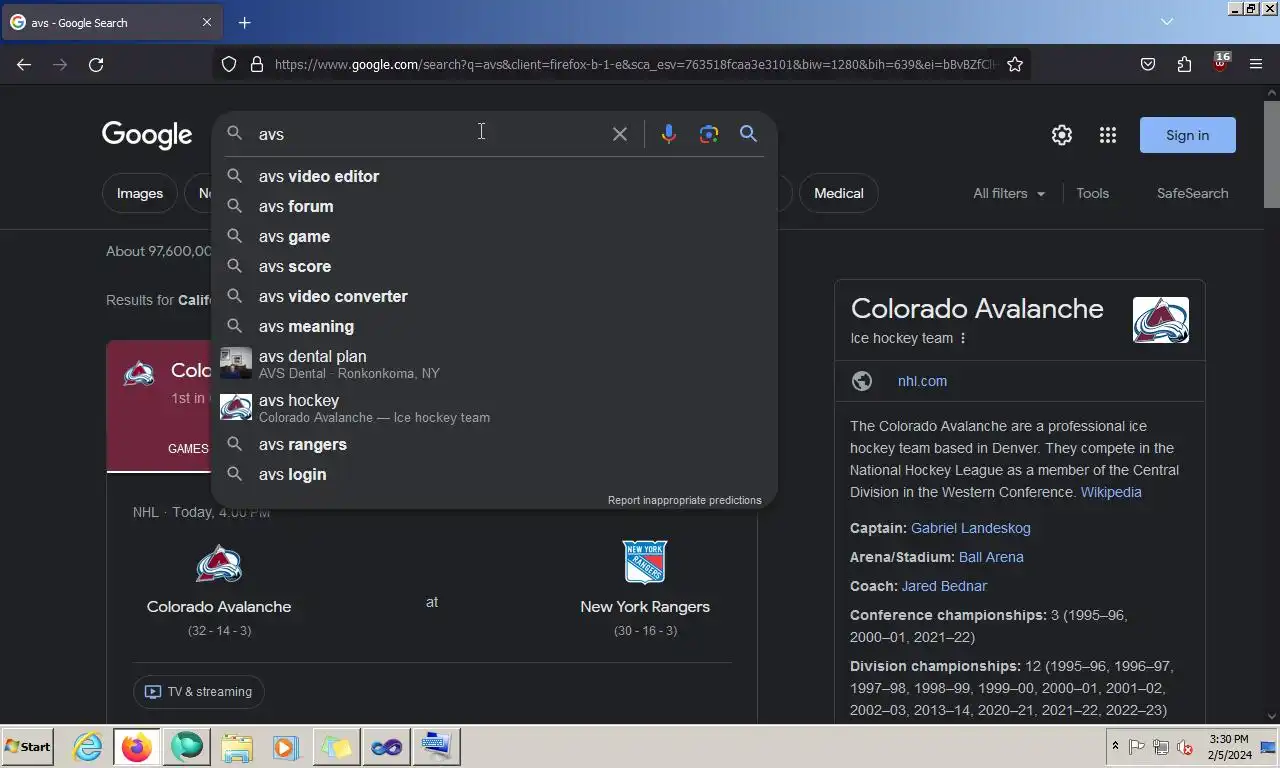Open Gabriel Landeskog captain link
Viewport: 1280px width, 768px height.
pyautogui.click(x=970, y=528)
